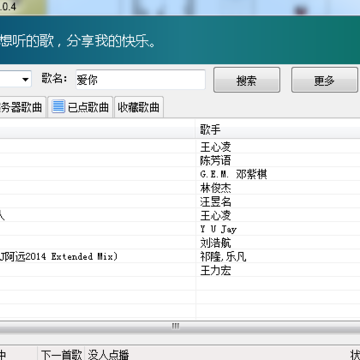This screenshot has height=360, width=360.
Task: Click the song title ending Extended Mix)
Action: coord(59,257)
